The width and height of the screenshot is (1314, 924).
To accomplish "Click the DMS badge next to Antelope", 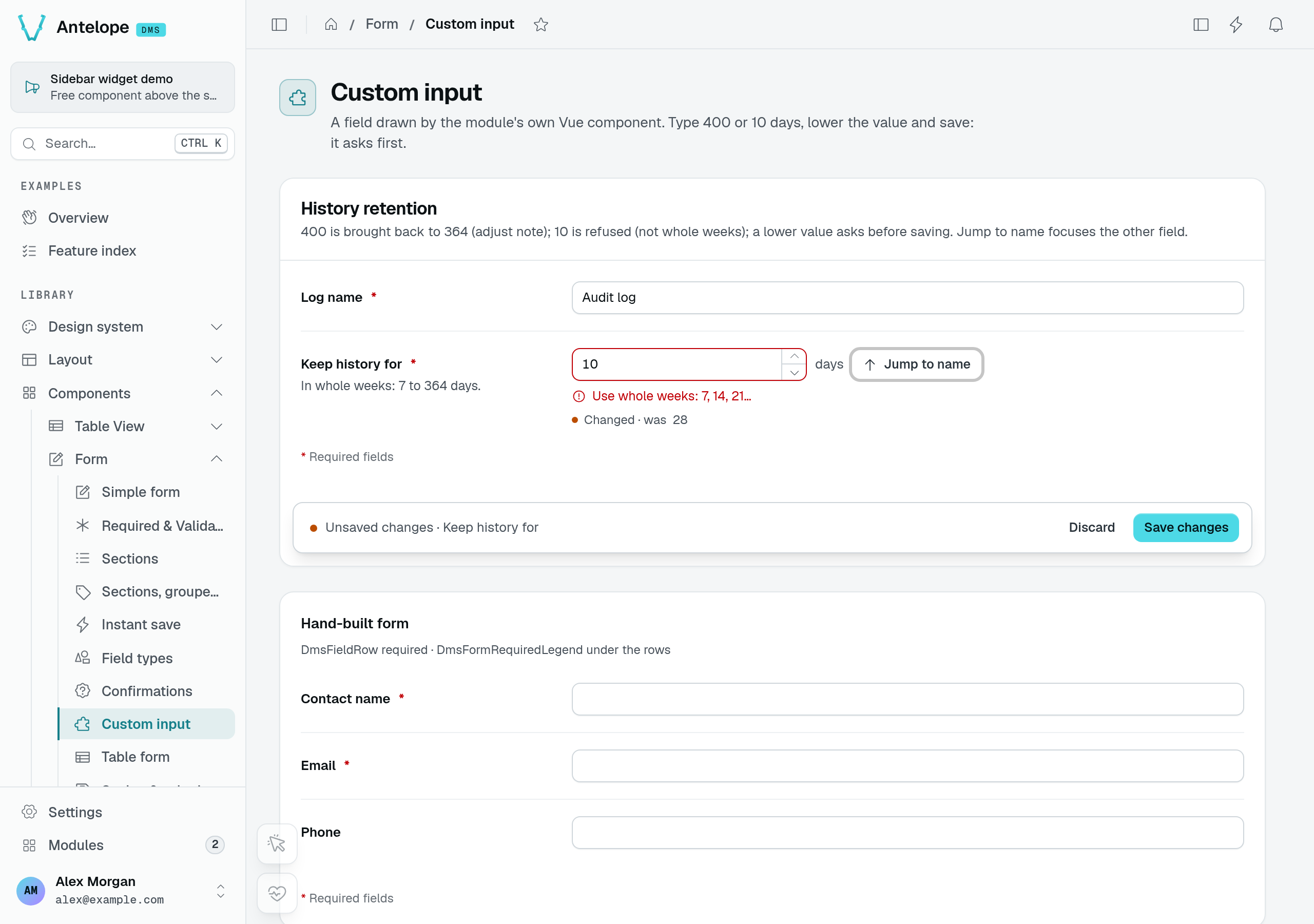I will pos(150,30).
